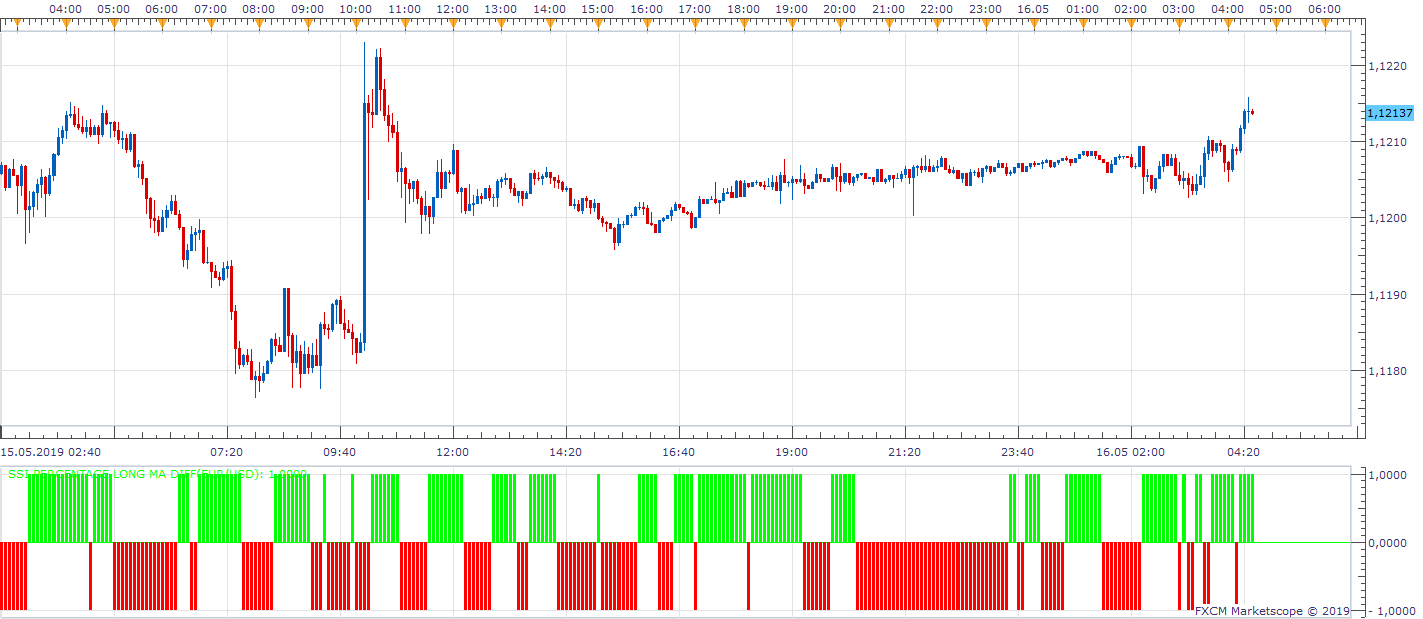Click the 04:20 bottom time label
The height and width of the screenshot is (619, 1423).
pos(1244,452)
